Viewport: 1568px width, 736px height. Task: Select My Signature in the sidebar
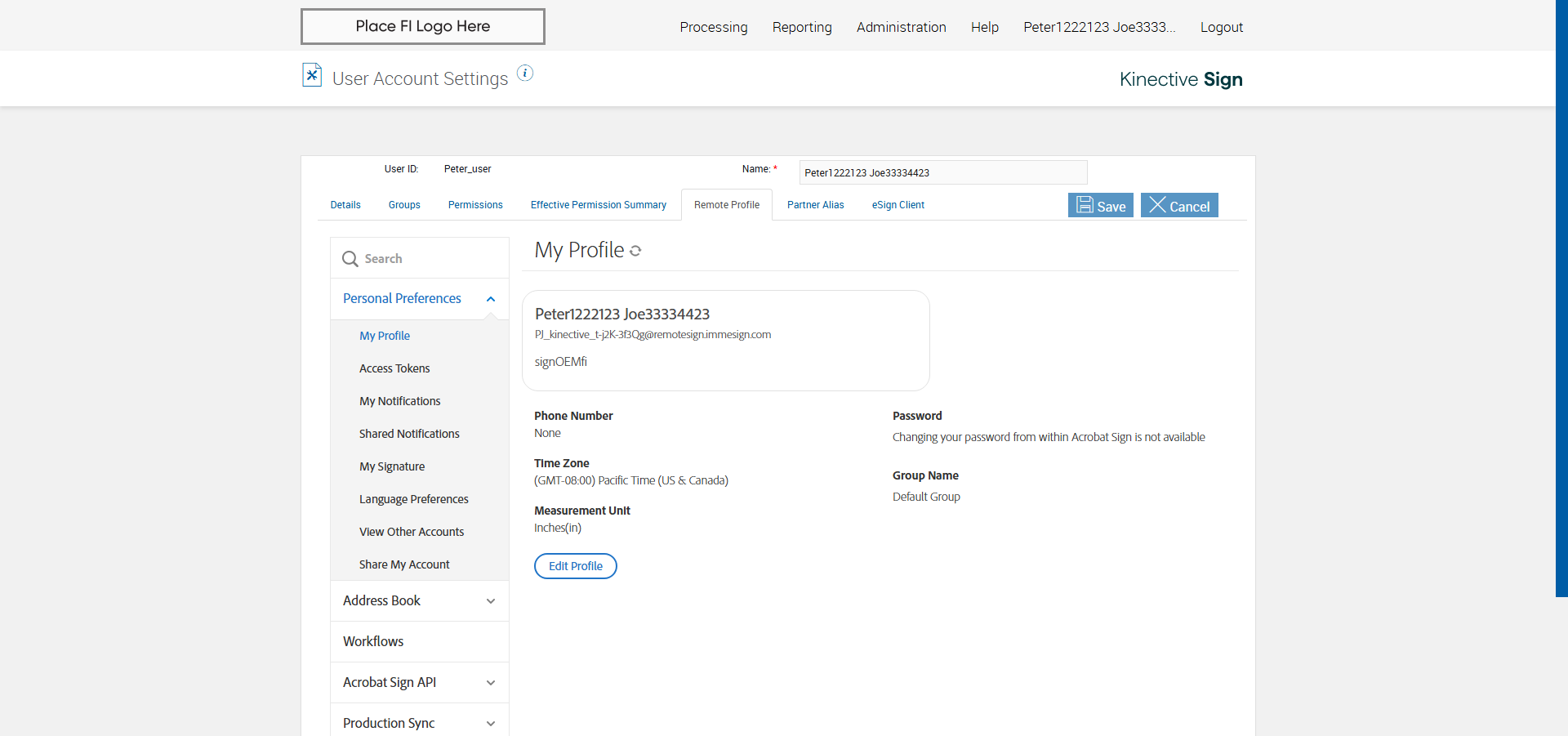coord(392,466)
